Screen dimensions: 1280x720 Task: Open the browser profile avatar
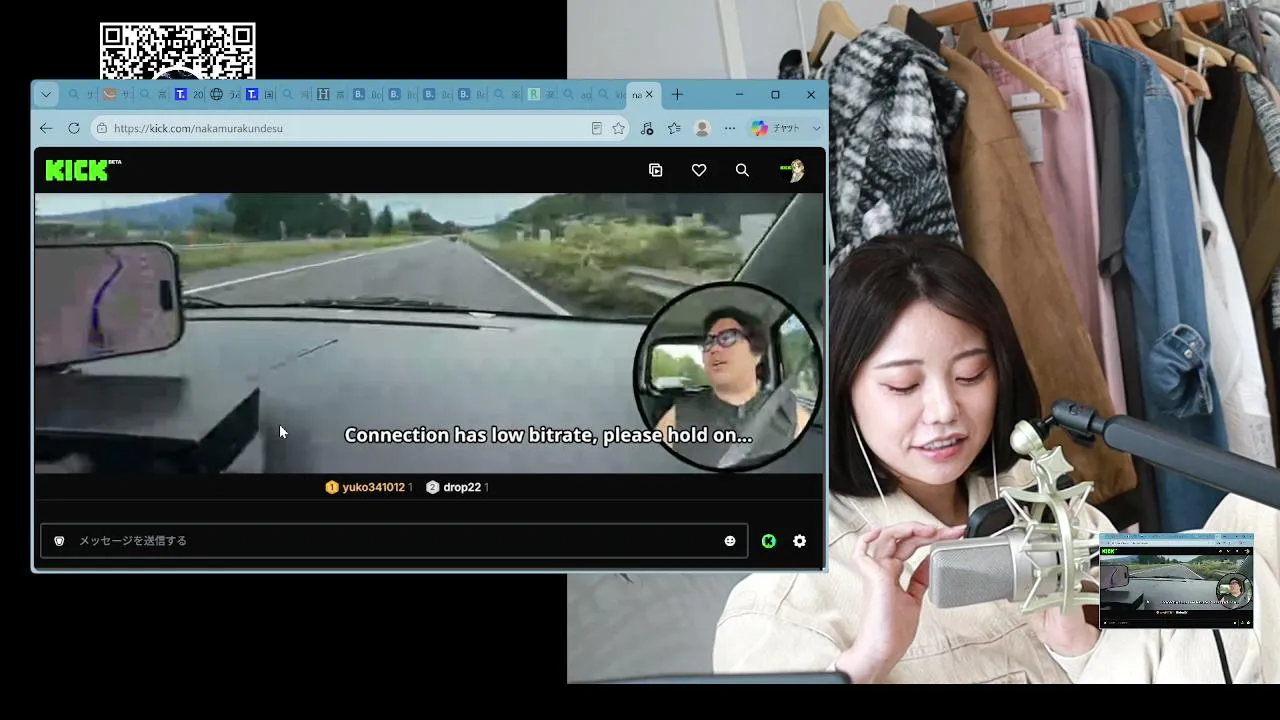pos(702,128)
